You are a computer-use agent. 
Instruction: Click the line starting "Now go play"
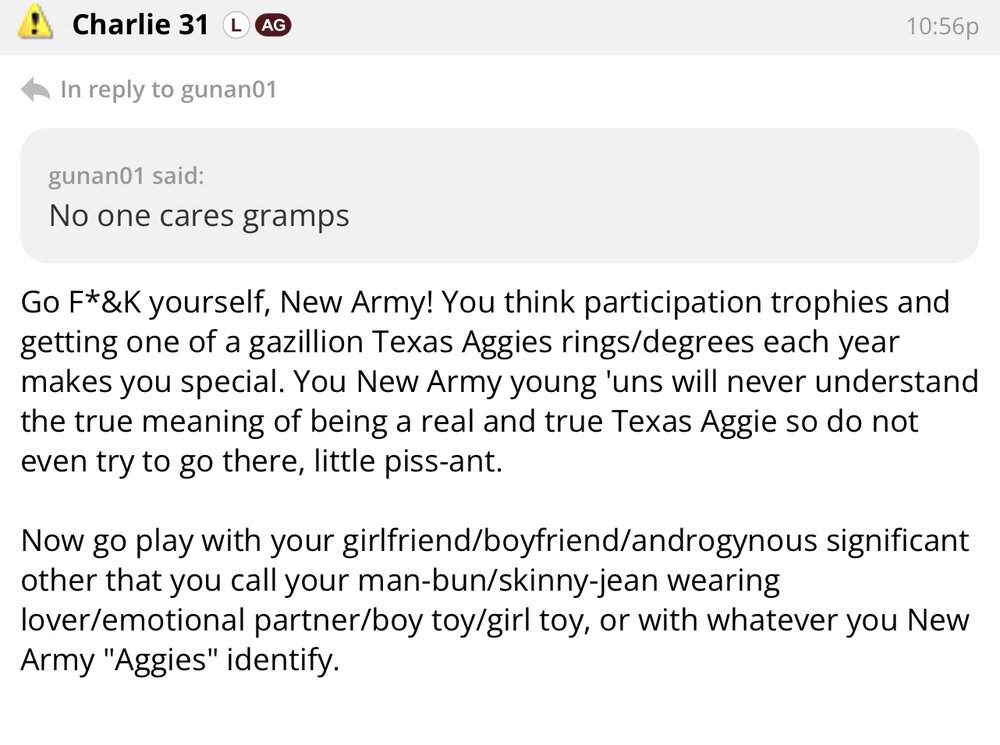[x=495, y=541]
